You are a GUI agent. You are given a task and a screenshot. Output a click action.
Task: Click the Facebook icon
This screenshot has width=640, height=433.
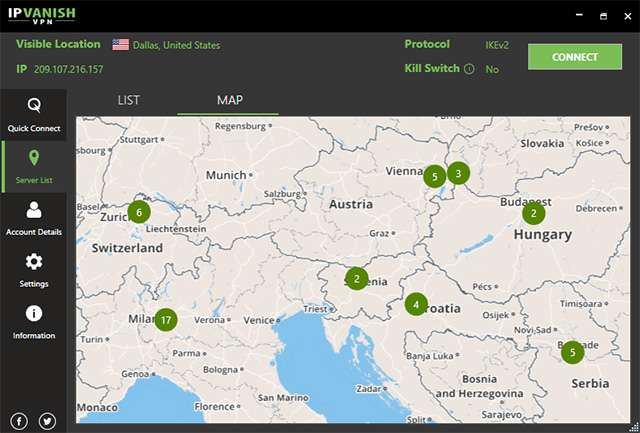[x=19, y=421]
